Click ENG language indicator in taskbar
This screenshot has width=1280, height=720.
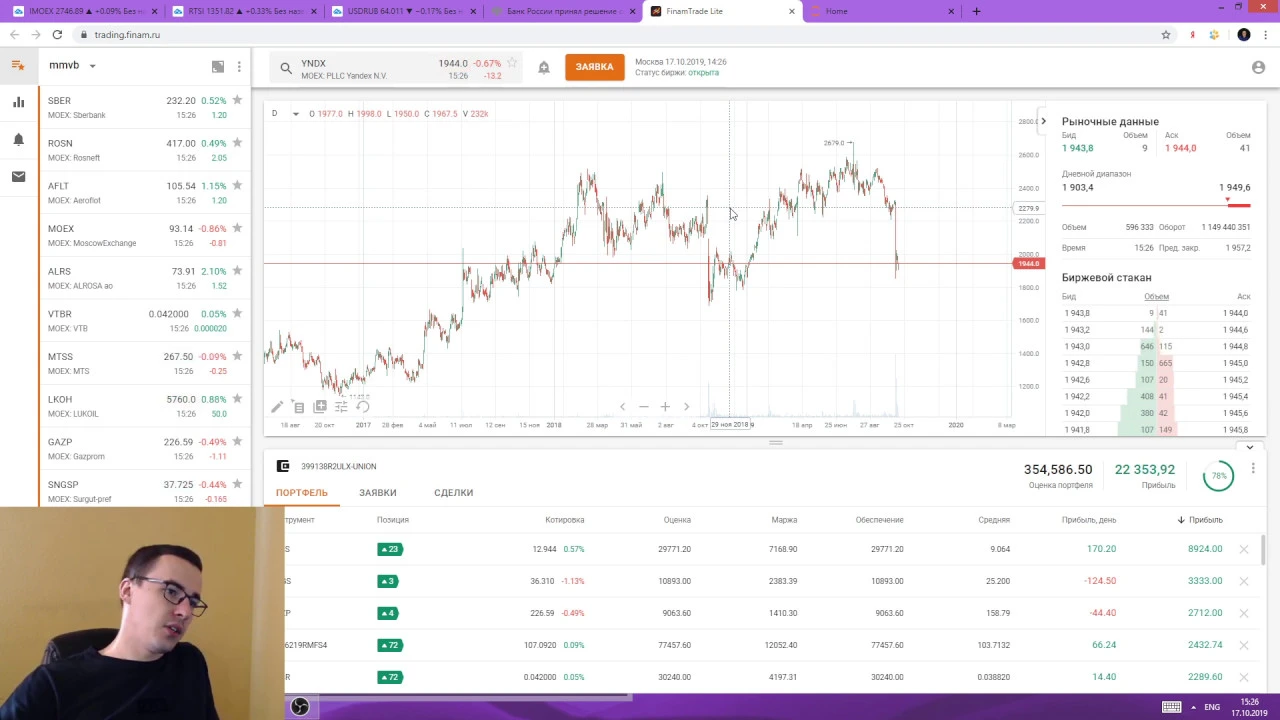point(1212,707)
